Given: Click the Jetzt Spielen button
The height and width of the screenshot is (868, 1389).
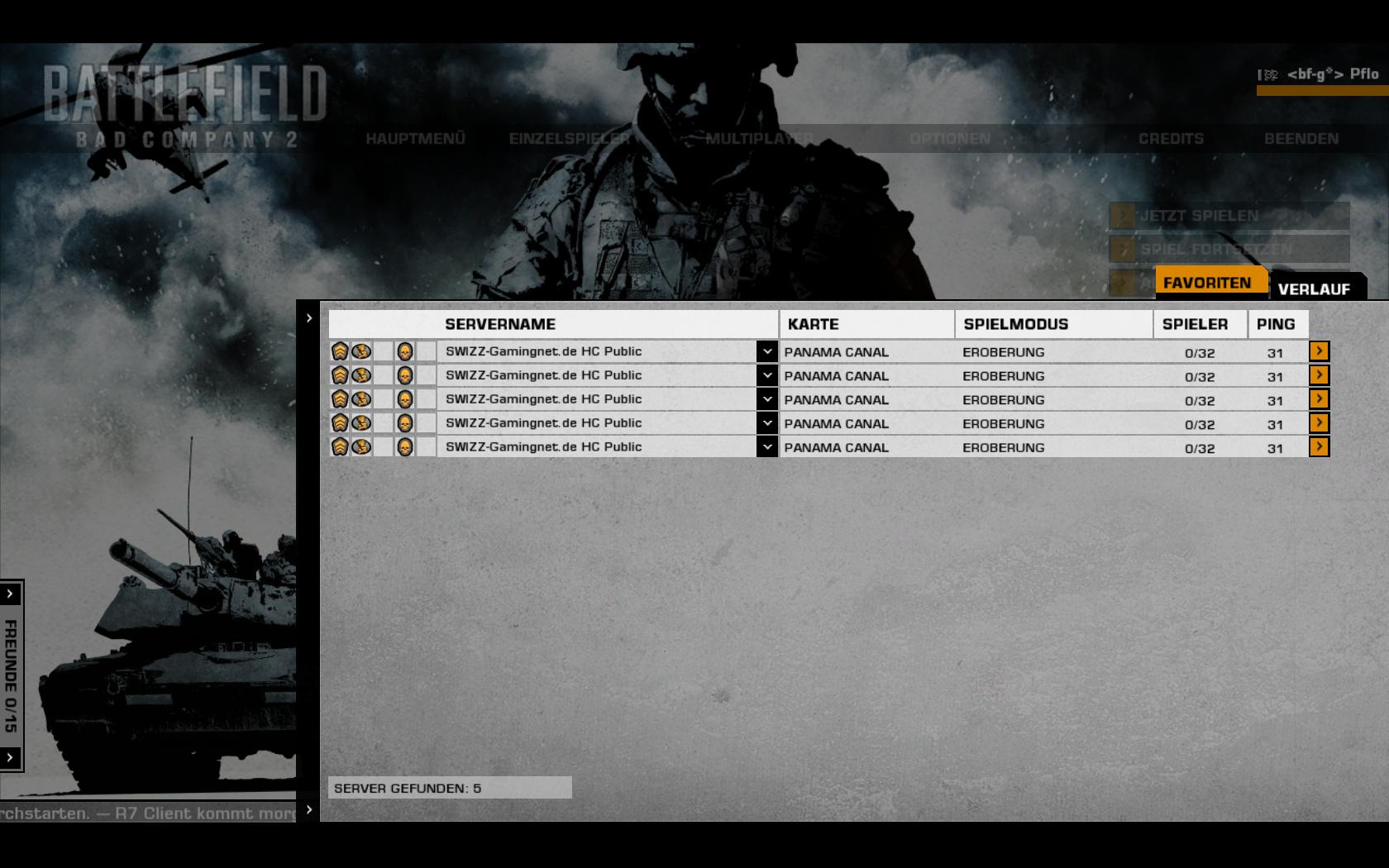Looking at the screenshot, I should [1229, 216].
